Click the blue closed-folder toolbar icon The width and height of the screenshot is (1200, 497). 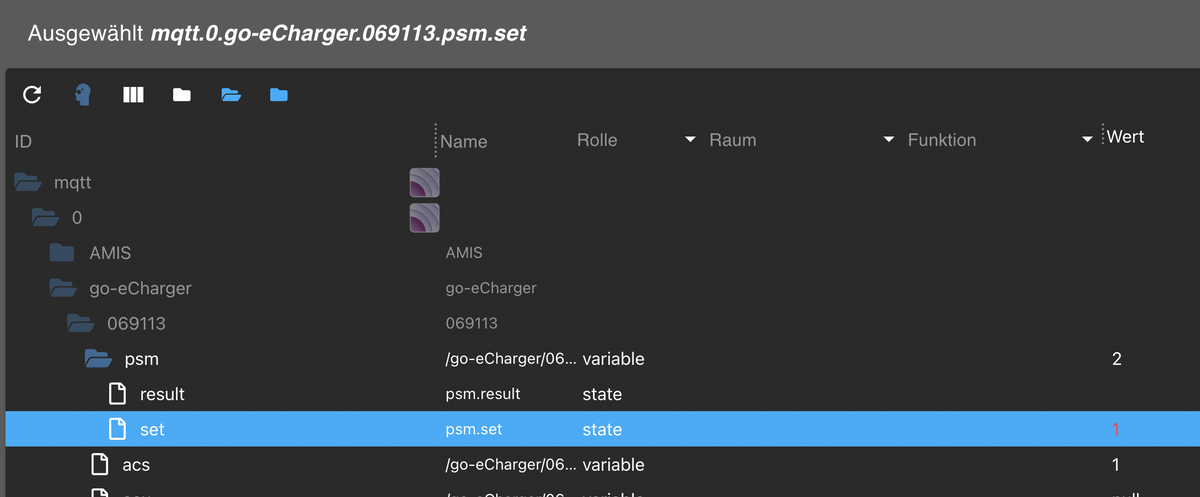click(x=279, y=95)
